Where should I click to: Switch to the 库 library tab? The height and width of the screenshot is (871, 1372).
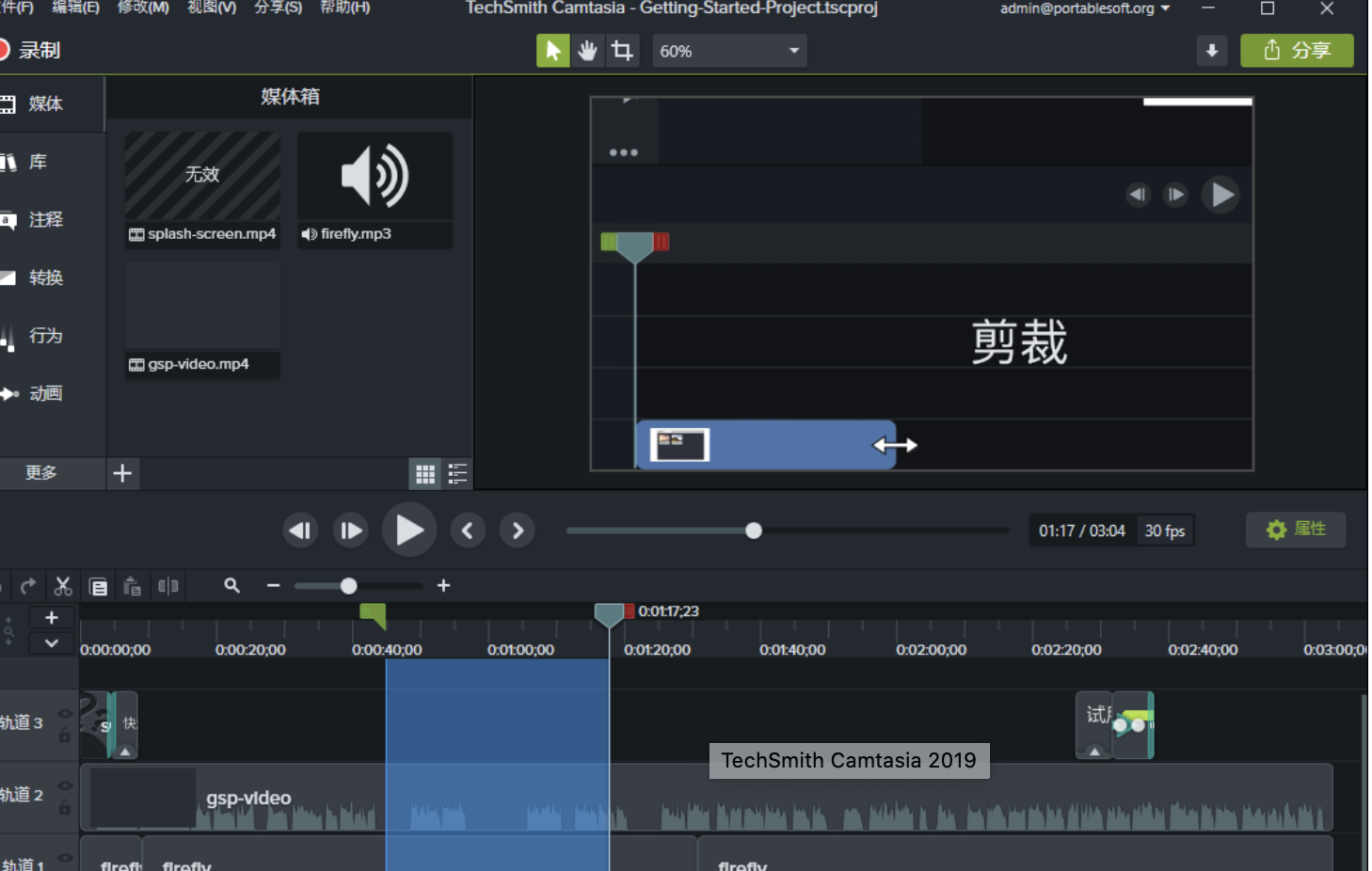coord(38,162)
